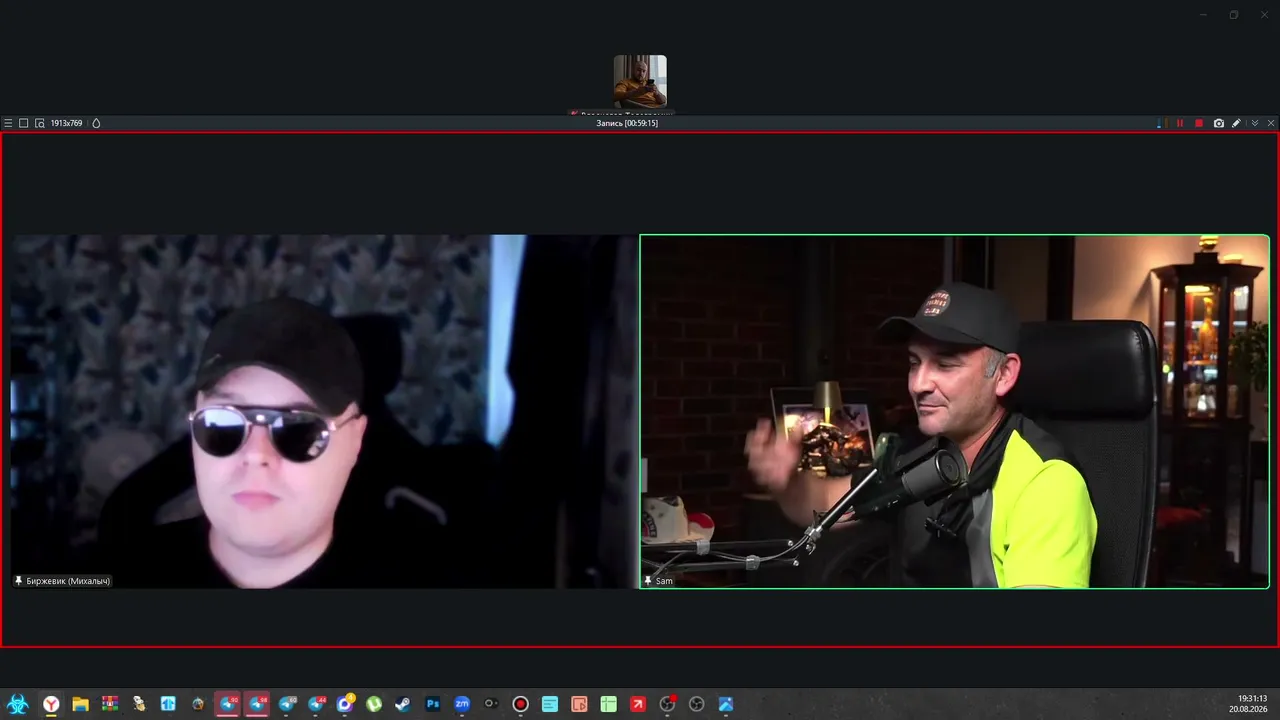Pause the screen recording
Image resolution: width=1280 pixels, height=720 pixels.
point(1180,123)
